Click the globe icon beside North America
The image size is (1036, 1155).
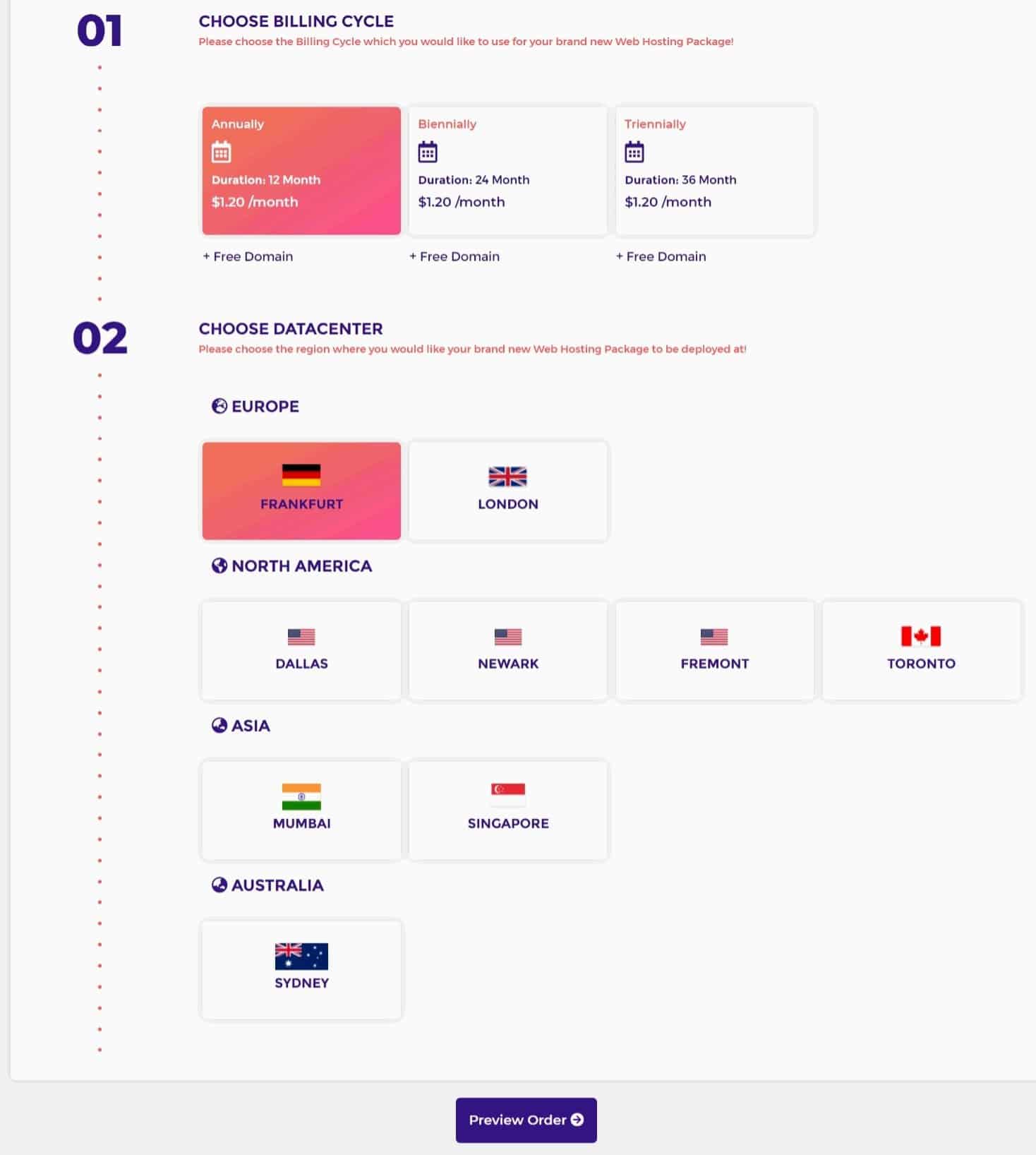click(219, 565)
